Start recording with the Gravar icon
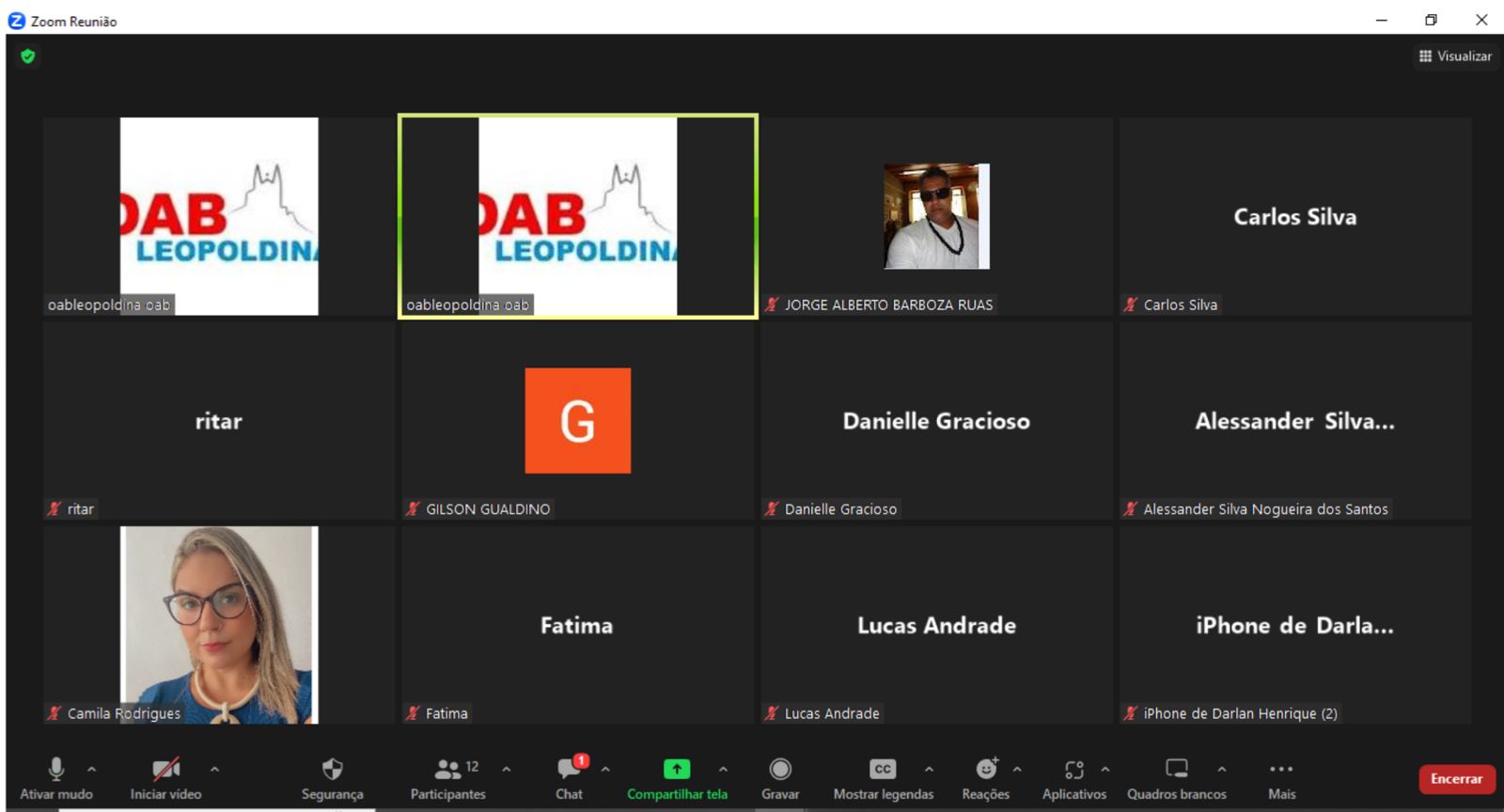The height and width of the screenshot is (812, 1504). (x=780, y=769)
